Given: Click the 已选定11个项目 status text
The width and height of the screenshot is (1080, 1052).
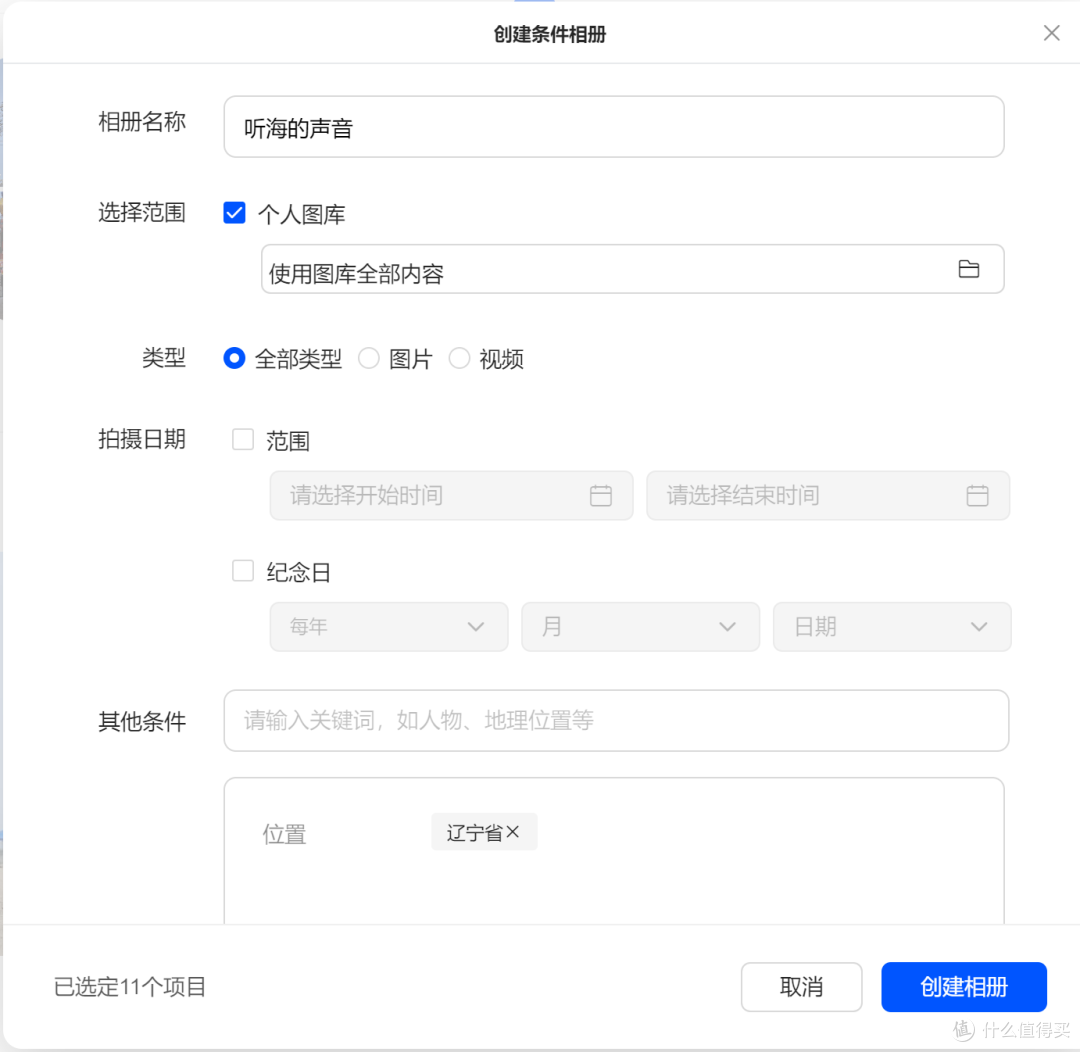Looking at the screenshot, I should 130,987.
